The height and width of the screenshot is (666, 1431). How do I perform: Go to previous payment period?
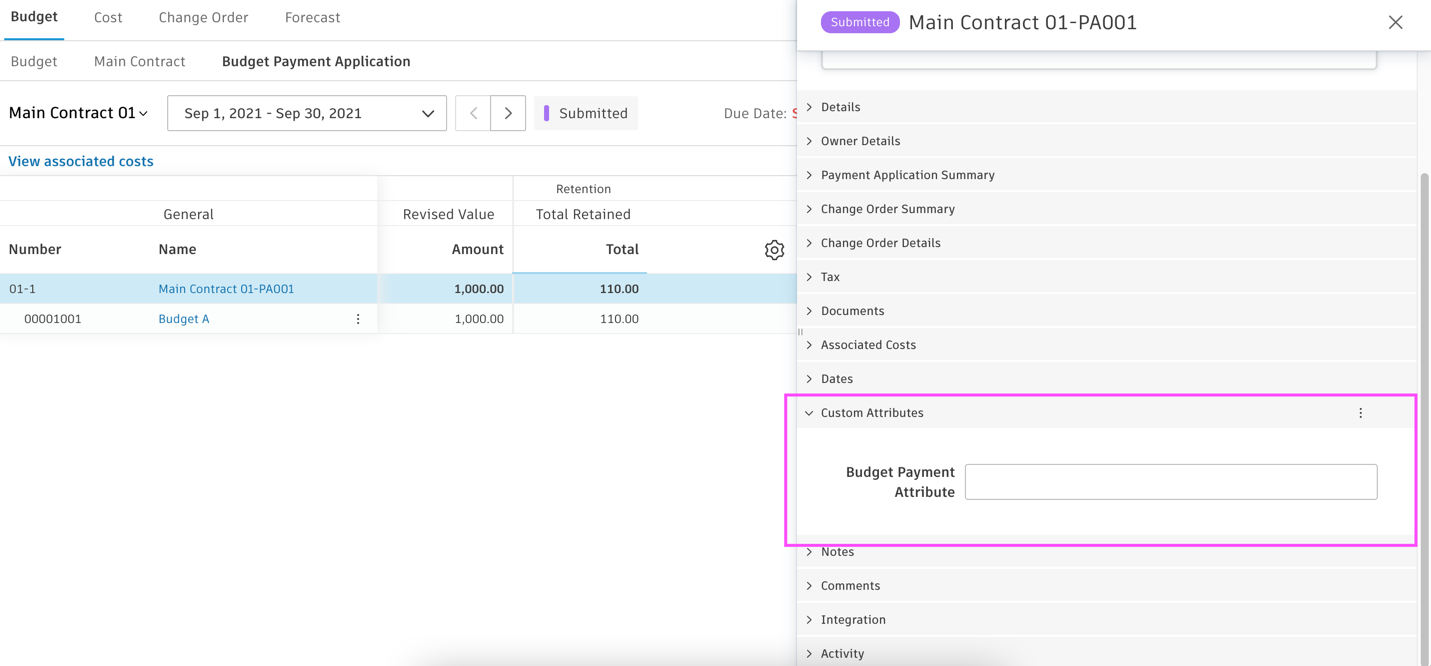[473, 113]
